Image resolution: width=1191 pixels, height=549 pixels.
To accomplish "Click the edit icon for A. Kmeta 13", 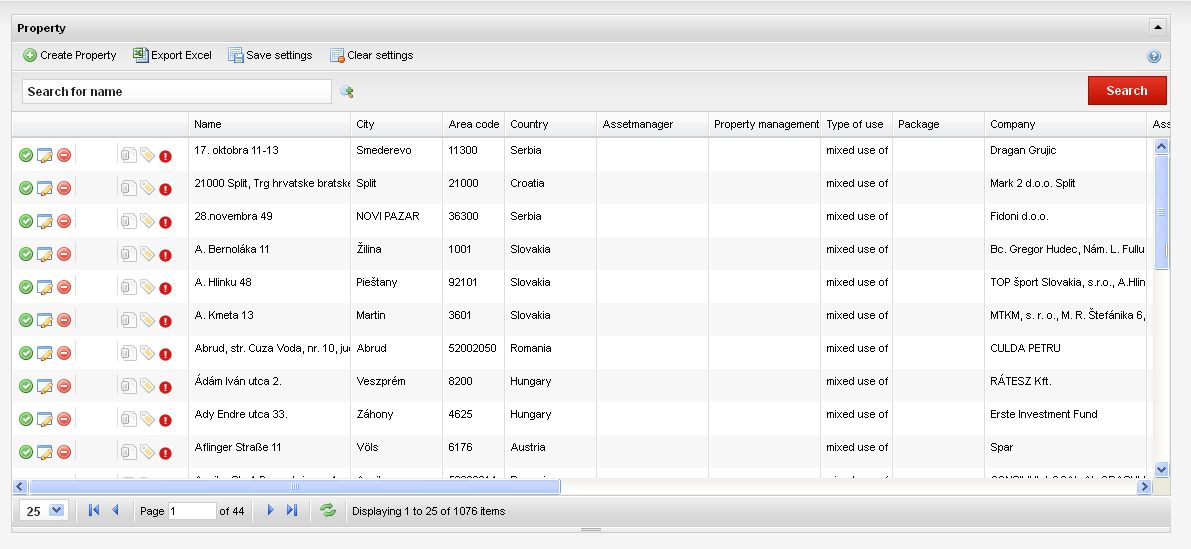I will coord(45,320).
